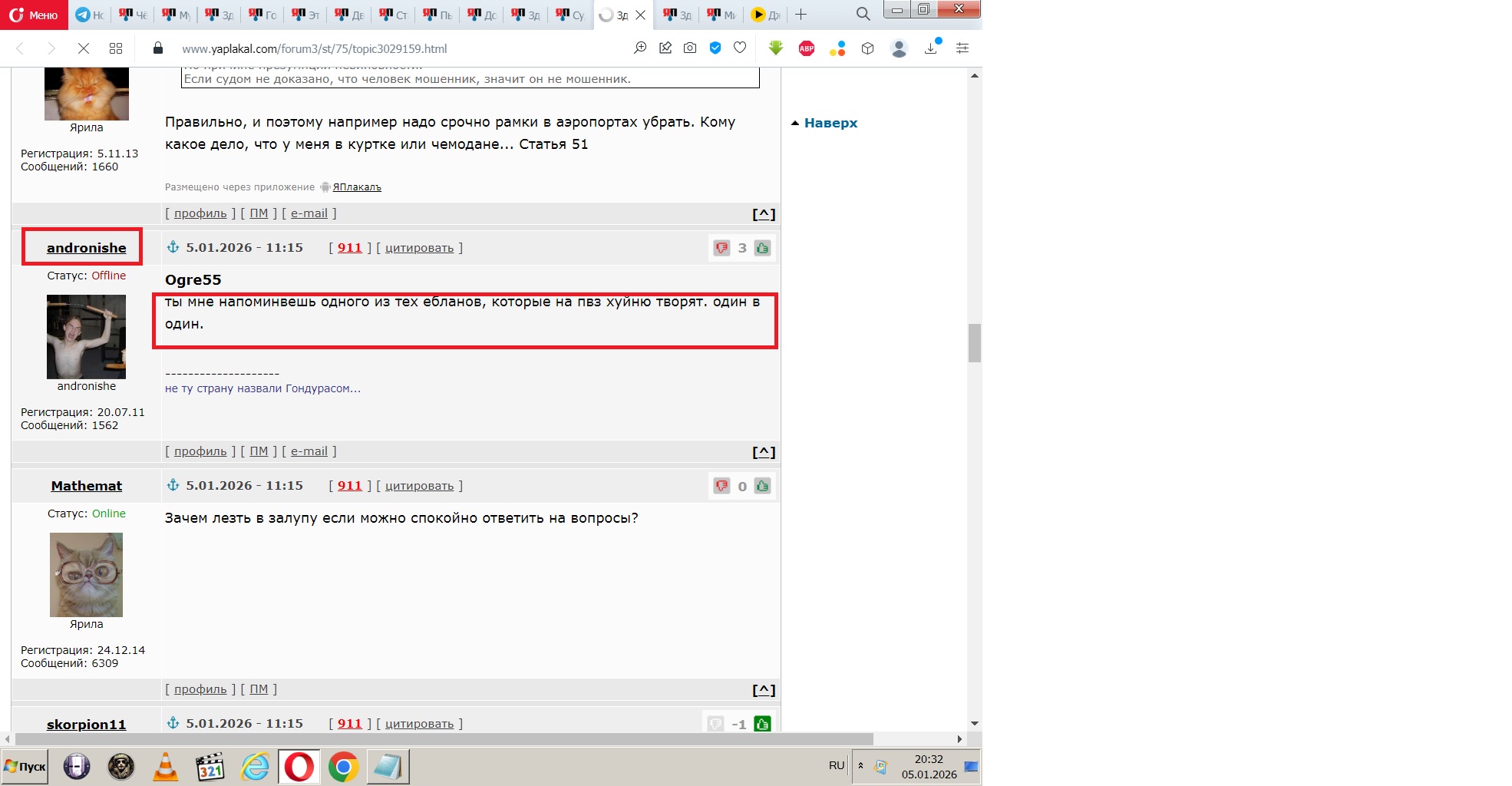1512x786 pixels.
Task: Open Easy Setup sliders icon
Action: (962, 48)
